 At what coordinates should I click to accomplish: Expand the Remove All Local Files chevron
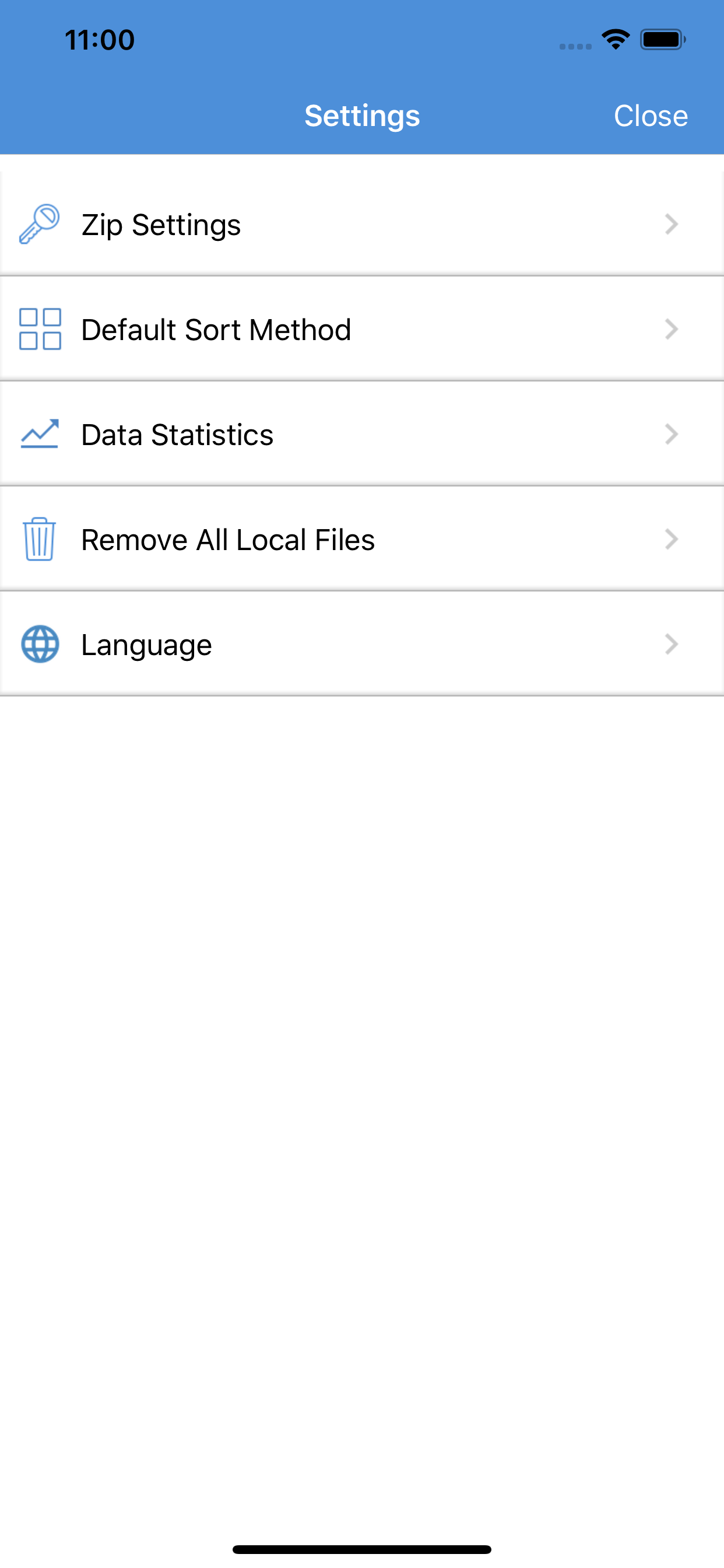671,538
